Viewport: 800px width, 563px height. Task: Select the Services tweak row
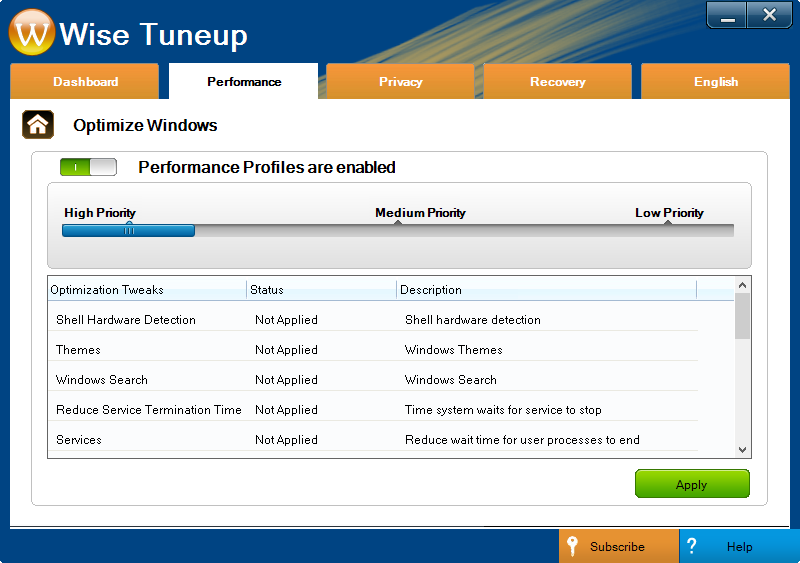coord(373,440)
